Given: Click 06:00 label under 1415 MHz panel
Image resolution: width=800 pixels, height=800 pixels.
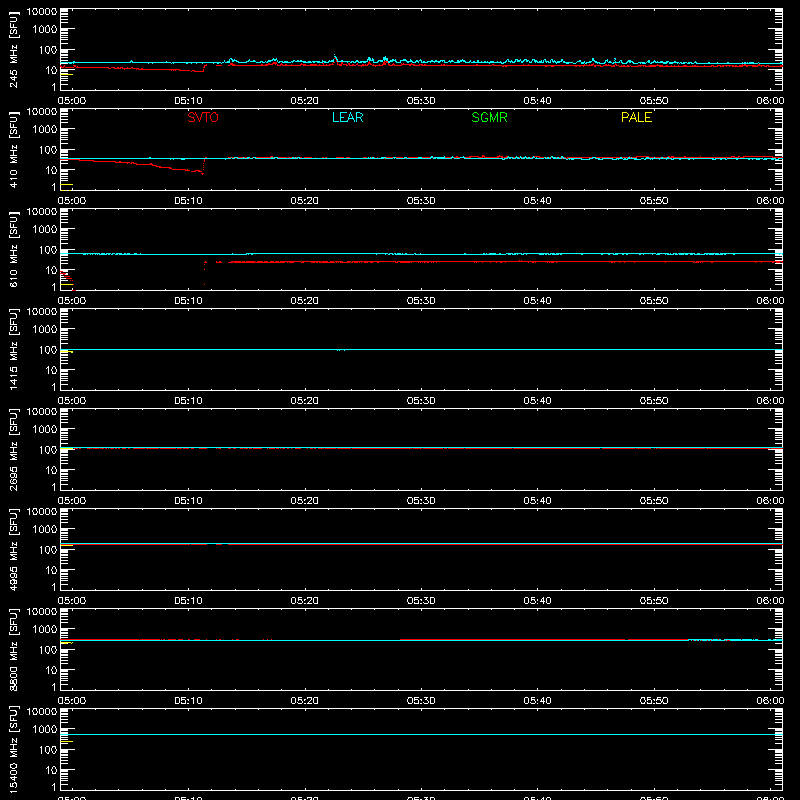Looking at the screenshot, I should pos(770,401).
